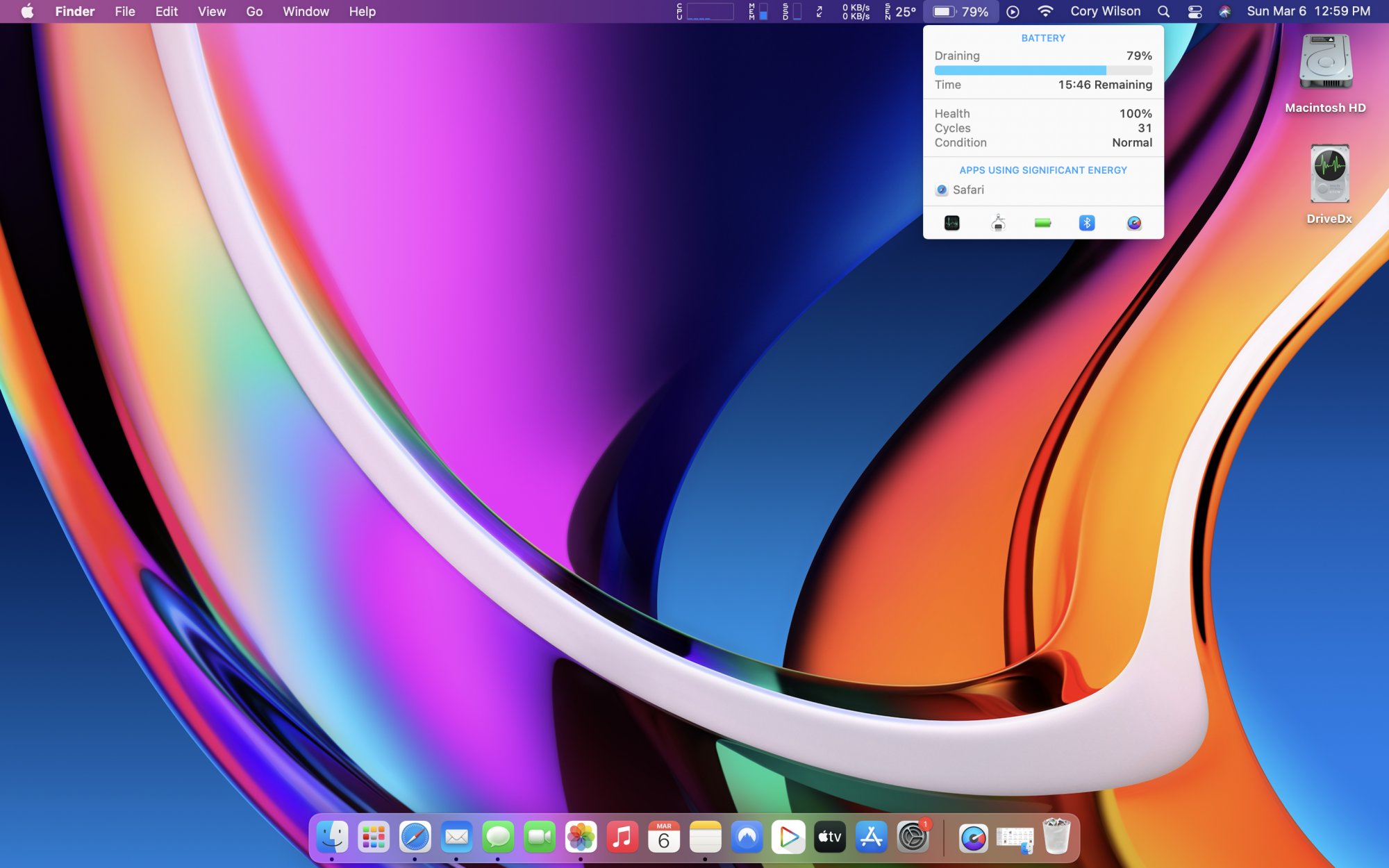Open the MEM memory menu bar monitor
The width and height of the screenshot is (1389, 868).
[758, 12]
